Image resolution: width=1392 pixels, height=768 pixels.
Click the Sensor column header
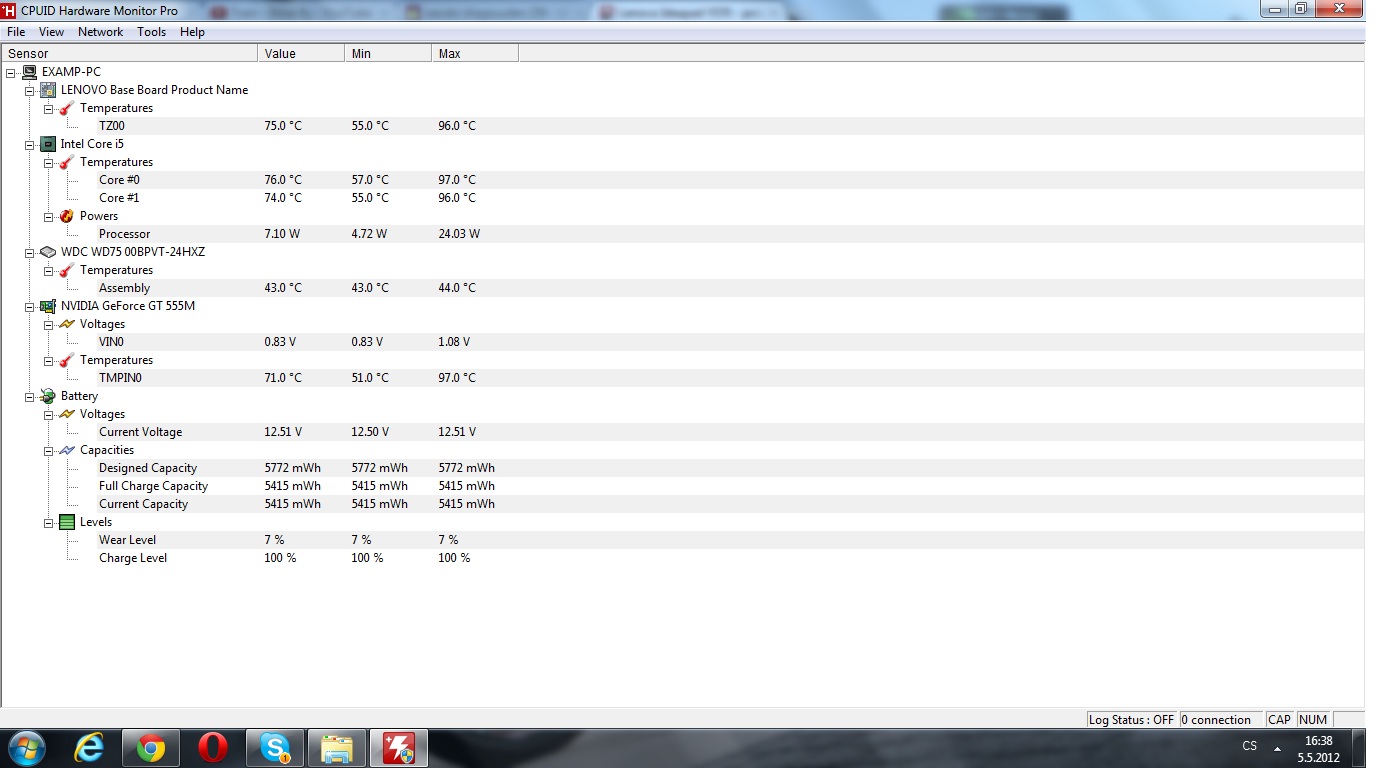[129, 53]
